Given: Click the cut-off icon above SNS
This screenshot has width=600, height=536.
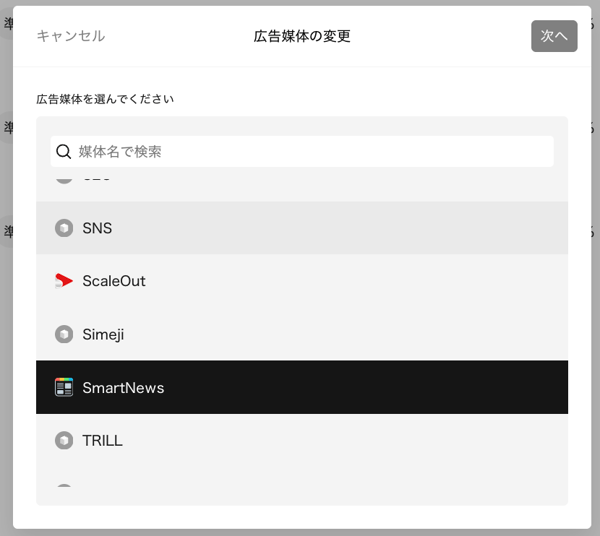Looking at the screenshot, I should point(64,181).
